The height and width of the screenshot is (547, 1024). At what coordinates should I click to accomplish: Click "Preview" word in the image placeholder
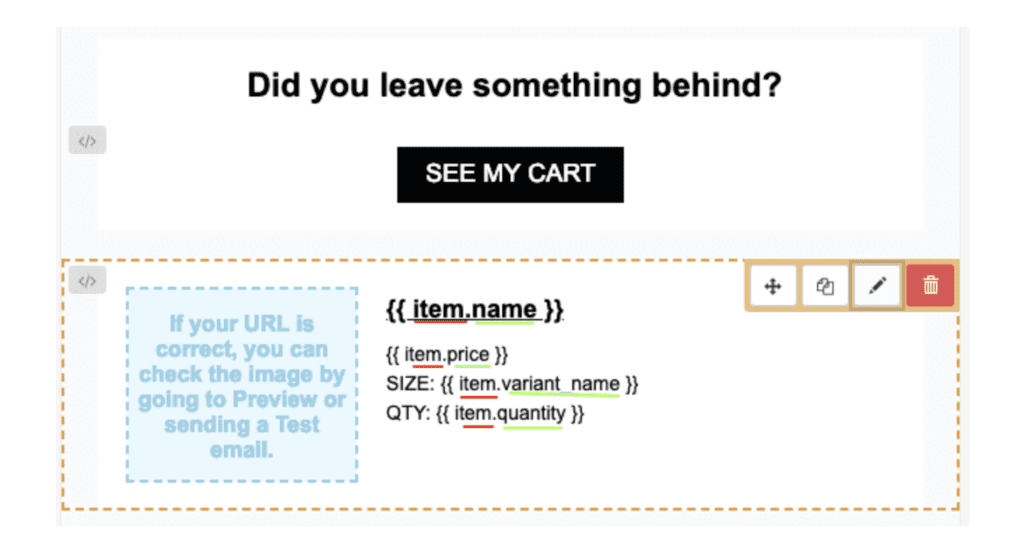[x=274, y=399]
